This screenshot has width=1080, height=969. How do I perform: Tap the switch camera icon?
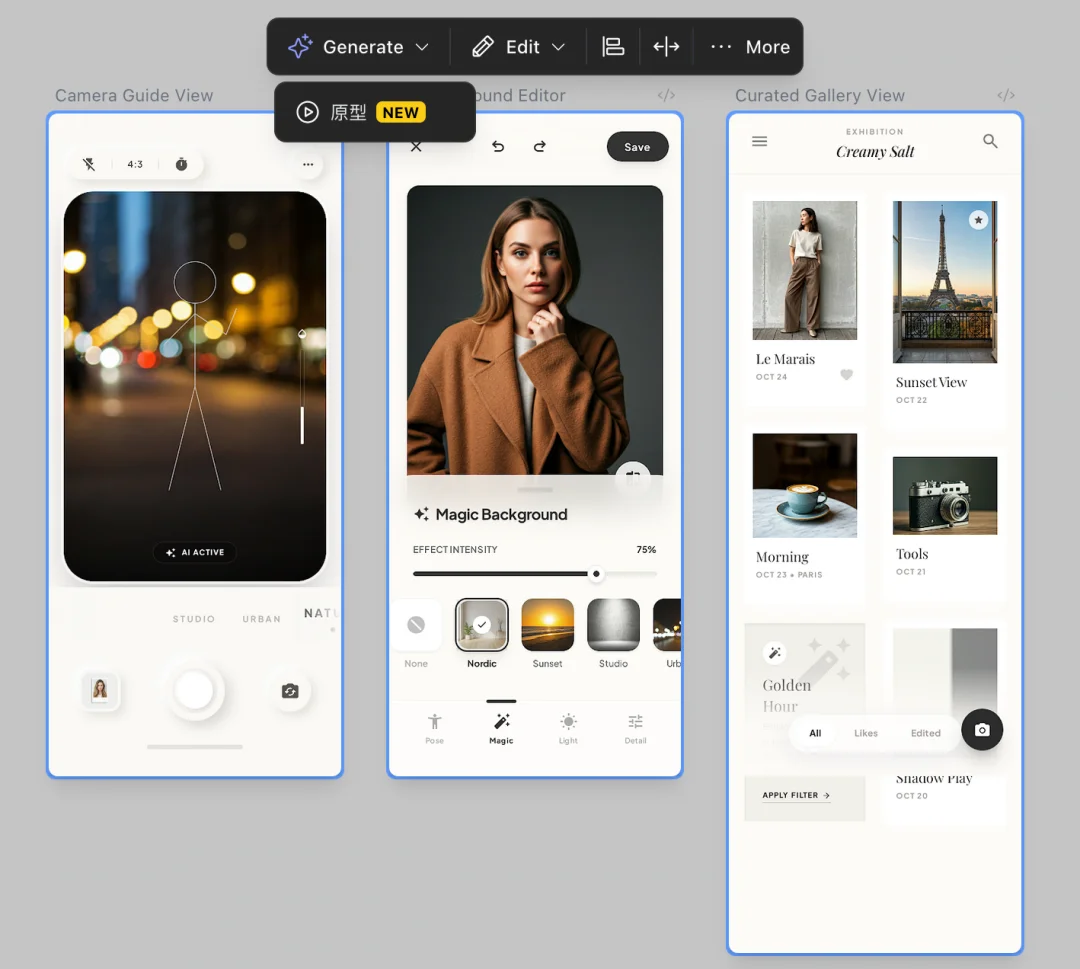pos(290,691)
